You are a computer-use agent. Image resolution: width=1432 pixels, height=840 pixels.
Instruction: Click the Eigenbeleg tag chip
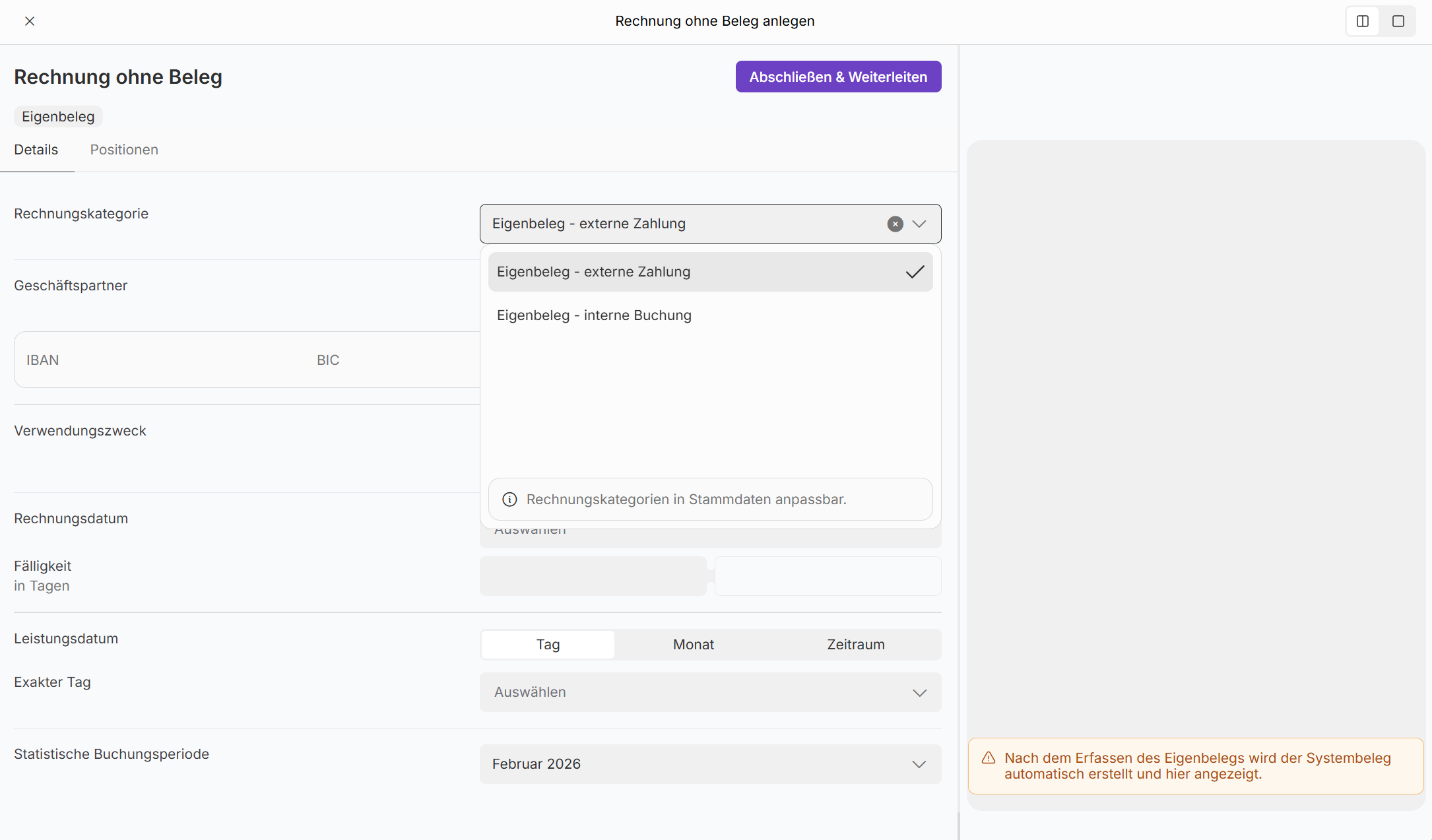tap(58, 117)
